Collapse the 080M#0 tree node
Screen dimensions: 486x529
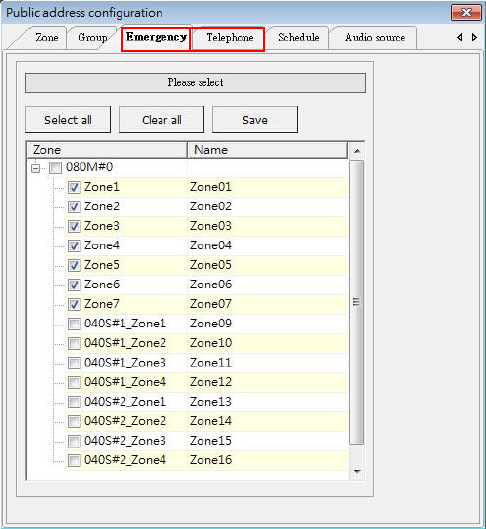coord(35,168)
